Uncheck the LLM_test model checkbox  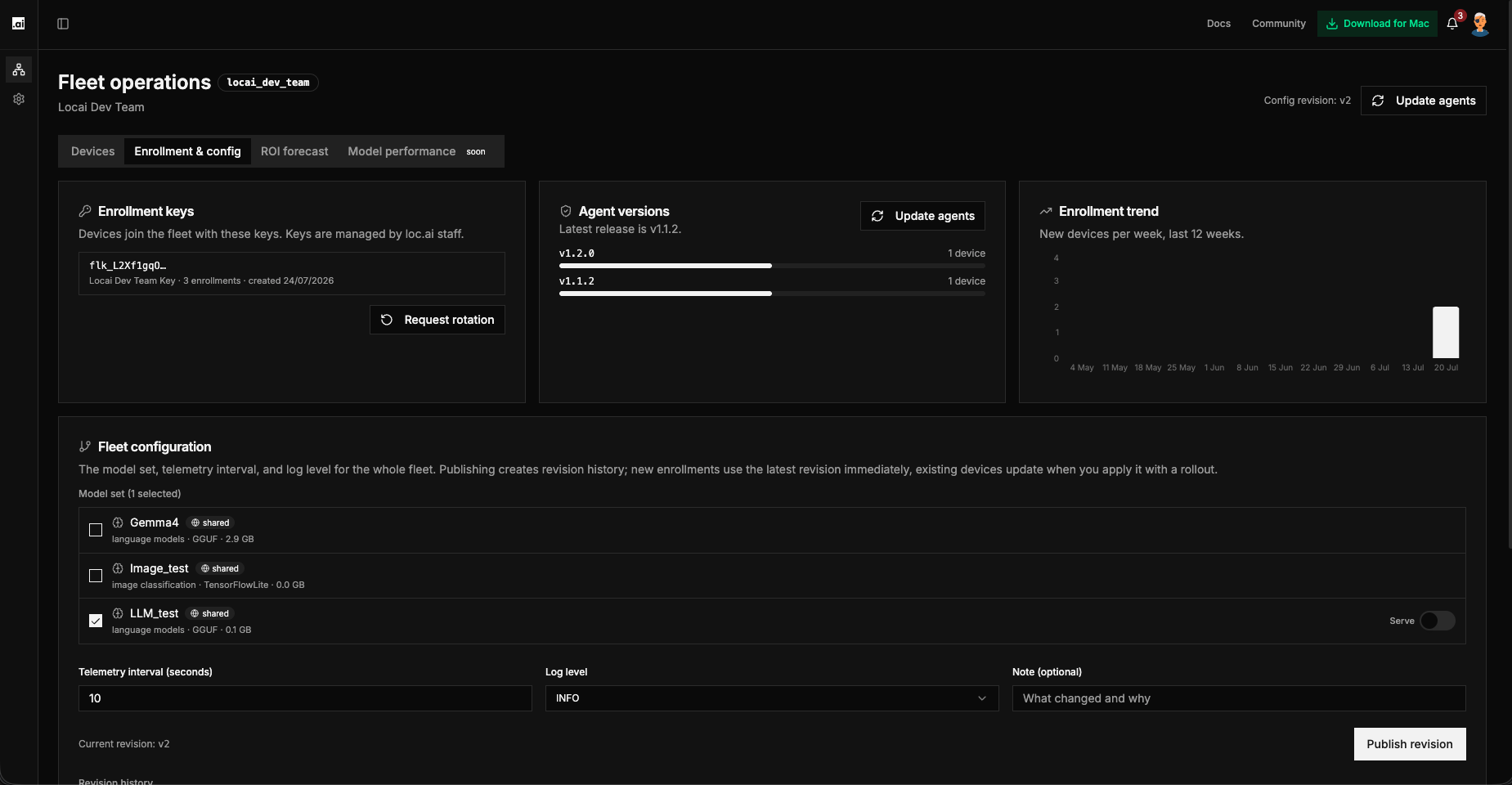pyautogui.click(x=96, y=621)
